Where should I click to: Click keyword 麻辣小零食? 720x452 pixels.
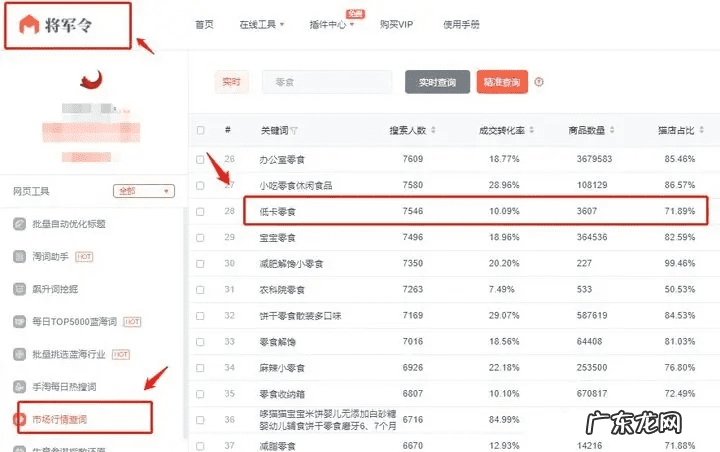pos(282,368)
